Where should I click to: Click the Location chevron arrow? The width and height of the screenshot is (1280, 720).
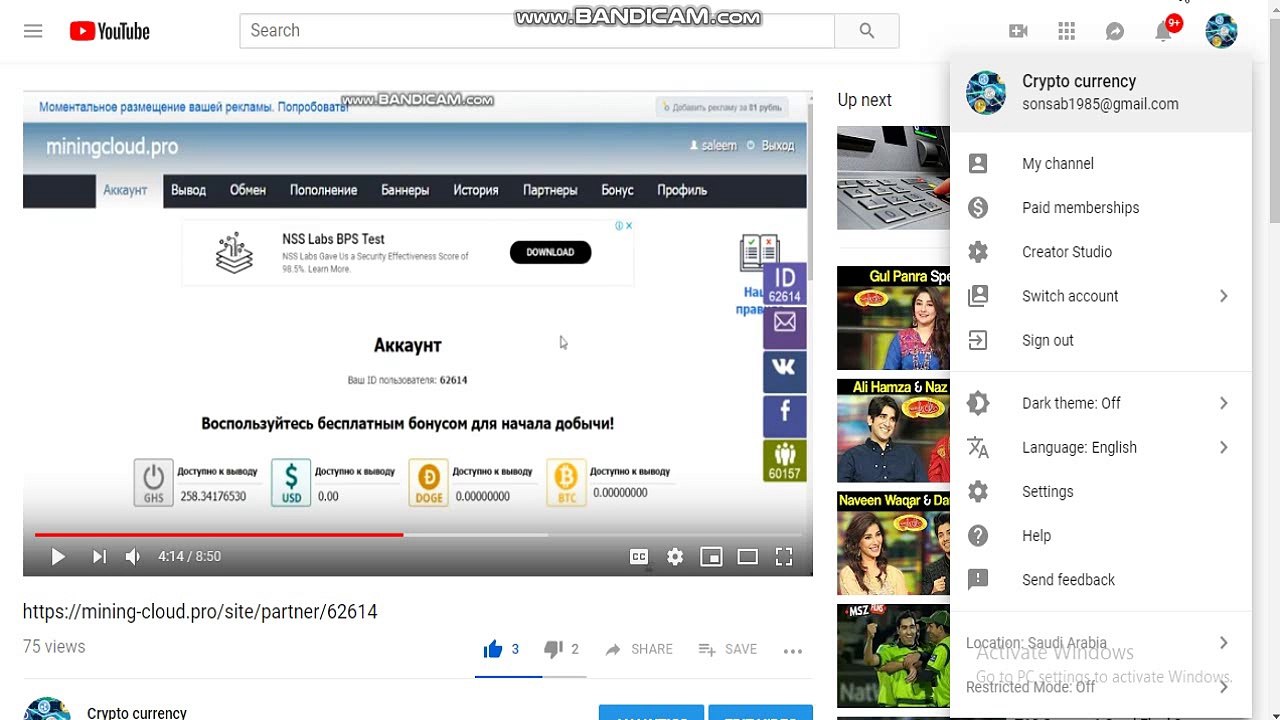(x=1223, y=643)
